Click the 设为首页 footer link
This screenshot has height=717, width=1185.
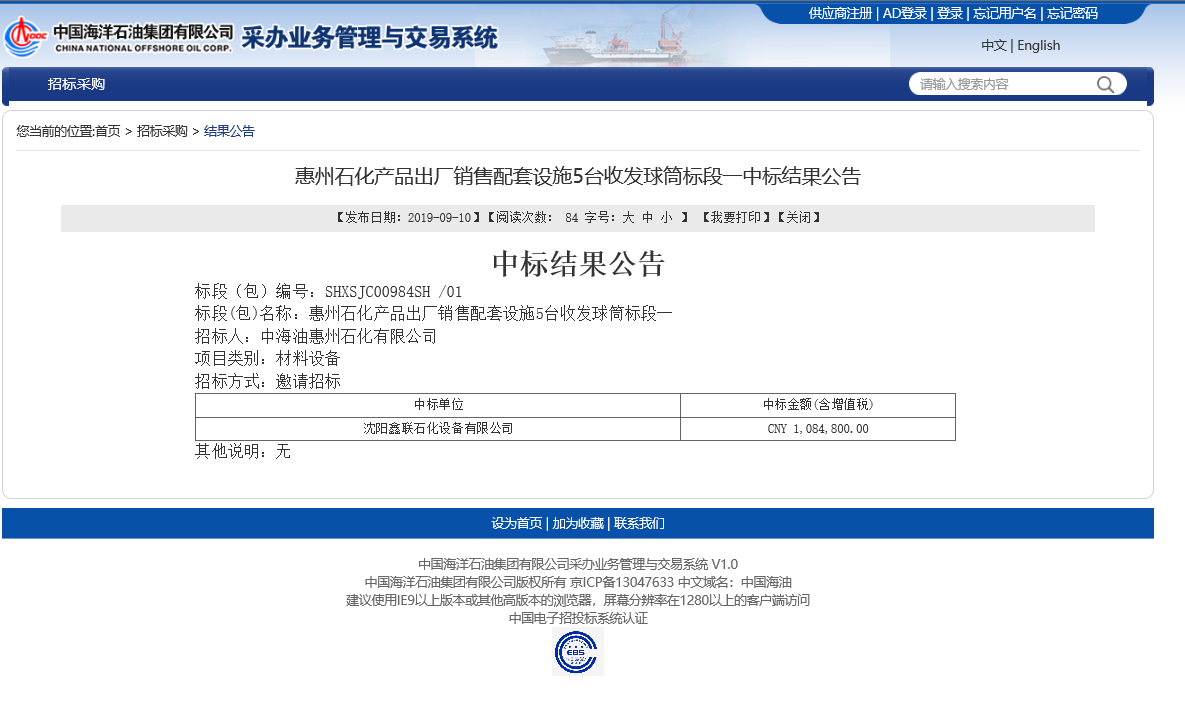(x=517, y=524)
